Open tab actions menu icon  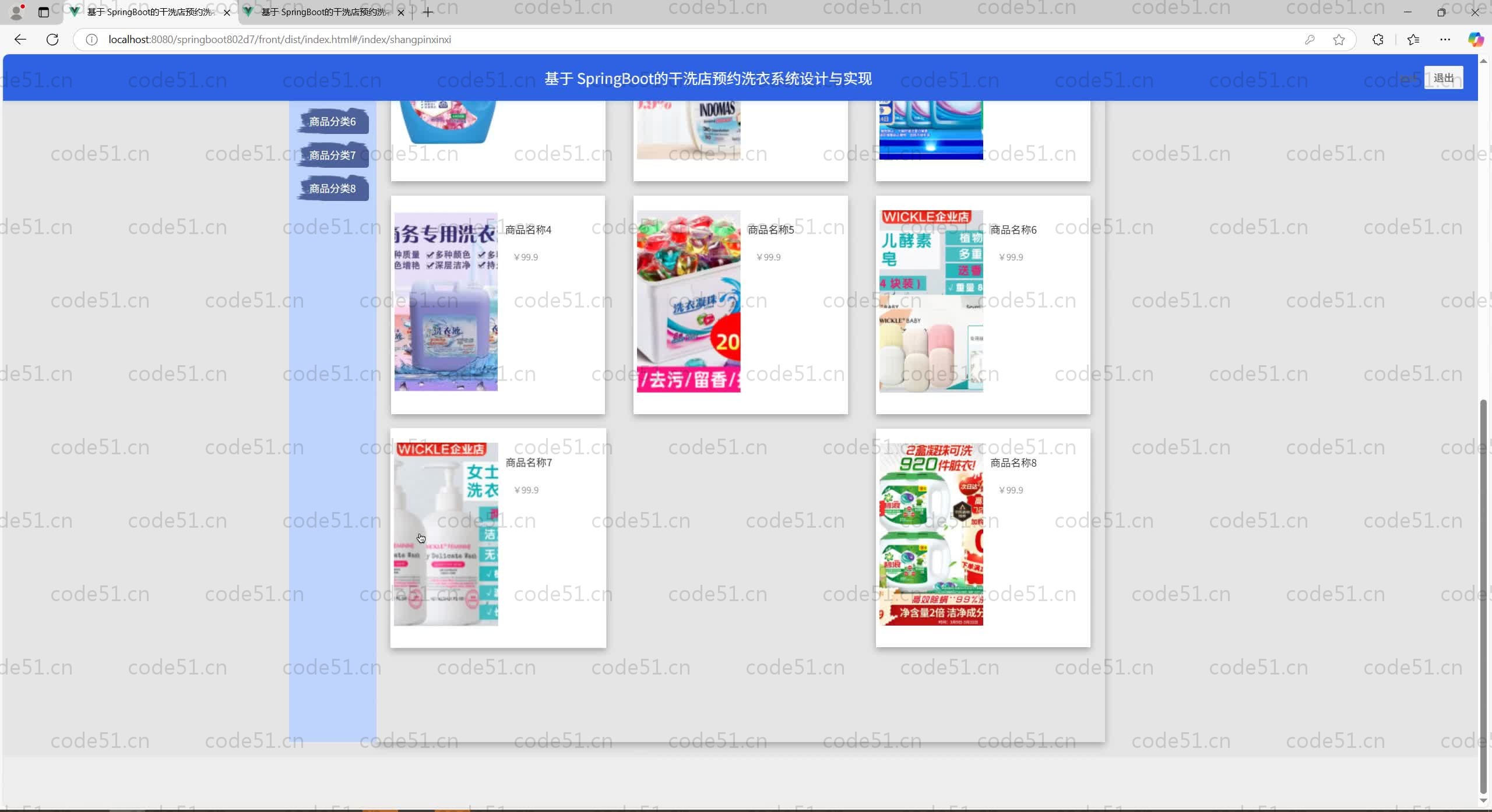[x=44, y=12]
